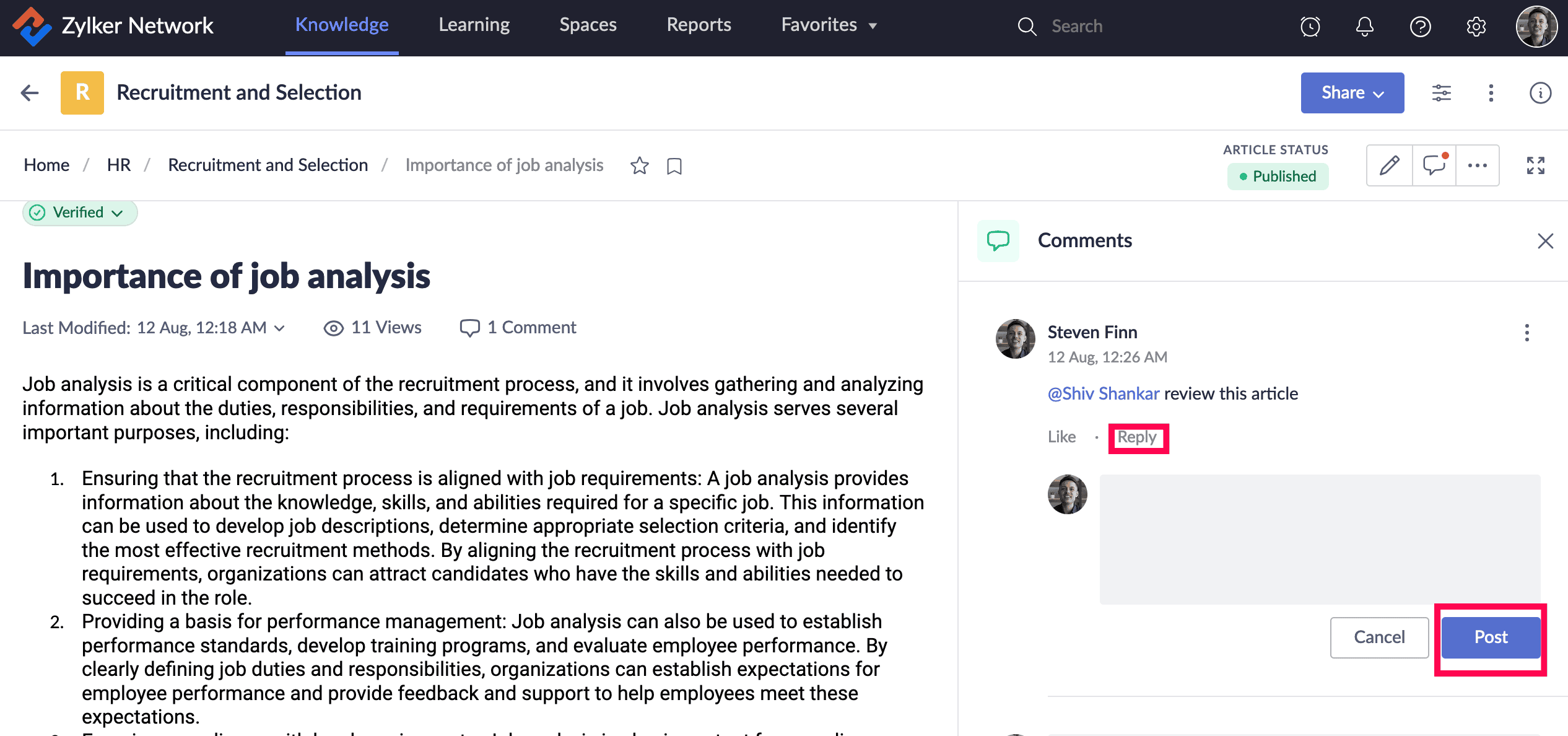Click the reply text input box
Screen dimensions: 1568x736
point(1319,539)
